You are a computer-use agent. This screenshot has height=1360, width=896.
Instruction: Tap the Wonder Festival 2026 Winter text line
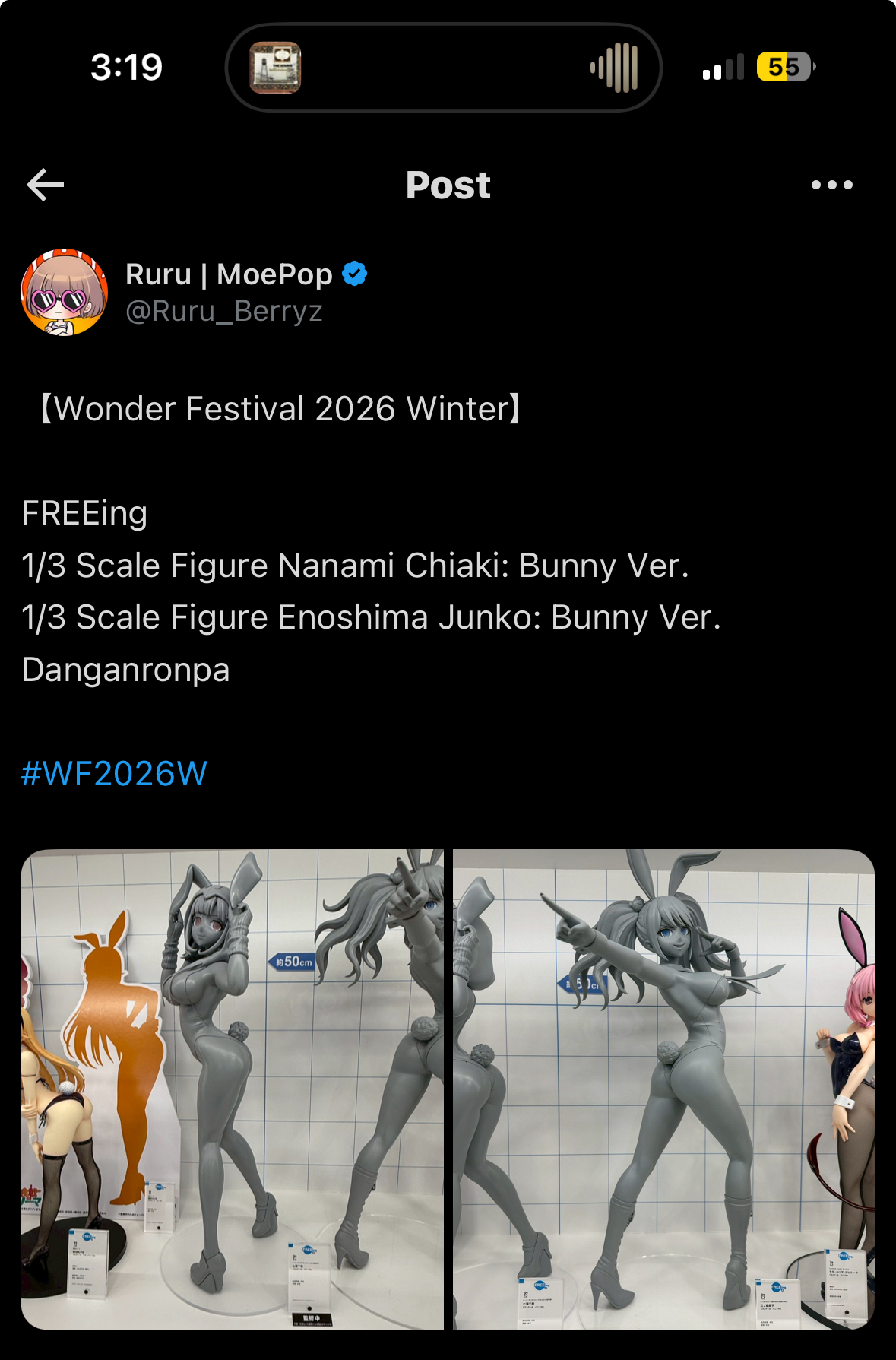pyautogui.click(x=280, y=409)
